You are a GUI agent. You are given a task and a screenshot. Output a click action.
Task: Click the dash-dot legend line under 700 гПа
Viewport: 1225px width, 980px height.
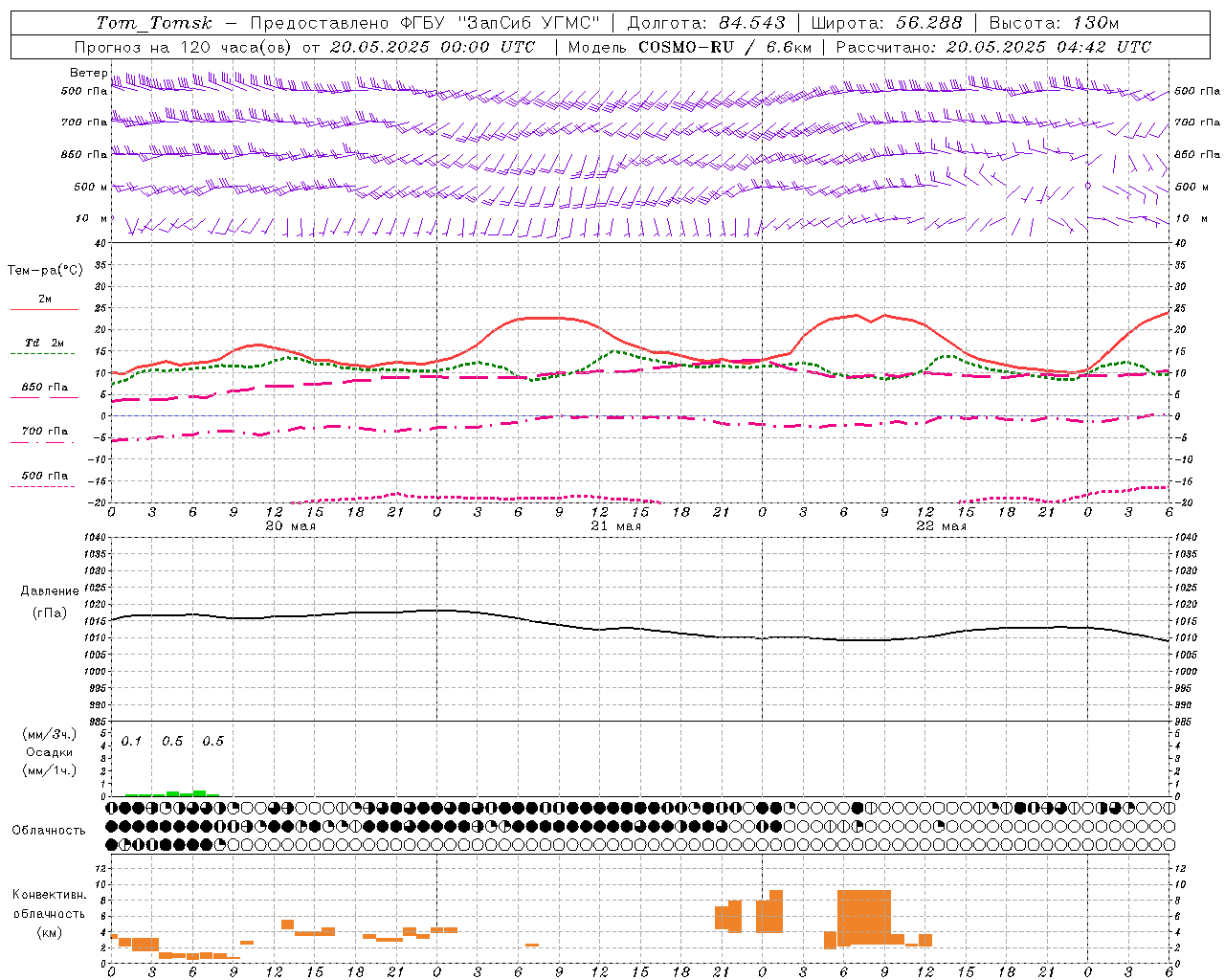click(44, 442)
